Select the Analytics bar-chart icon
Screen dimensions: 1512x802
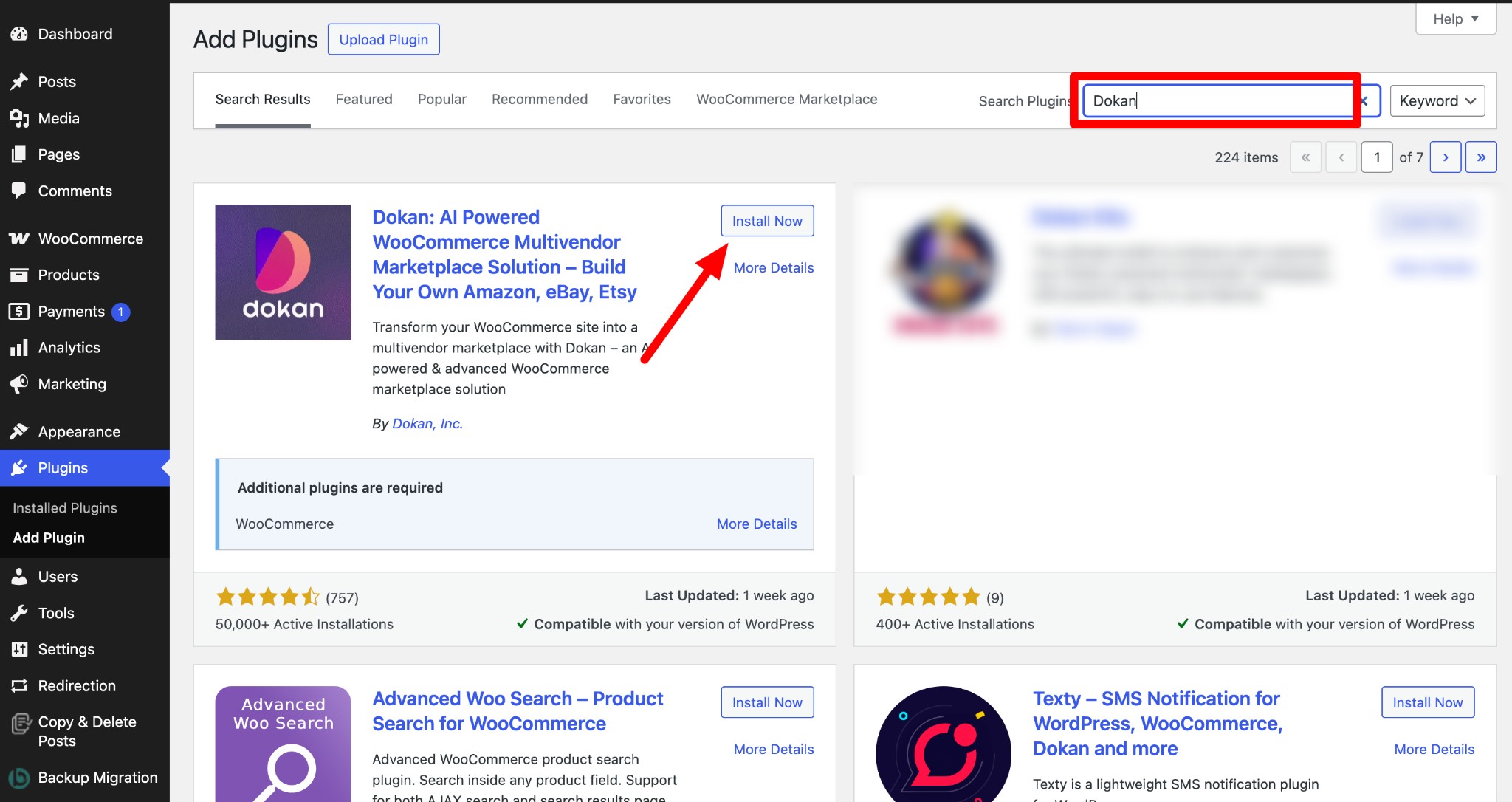[19, 347]
